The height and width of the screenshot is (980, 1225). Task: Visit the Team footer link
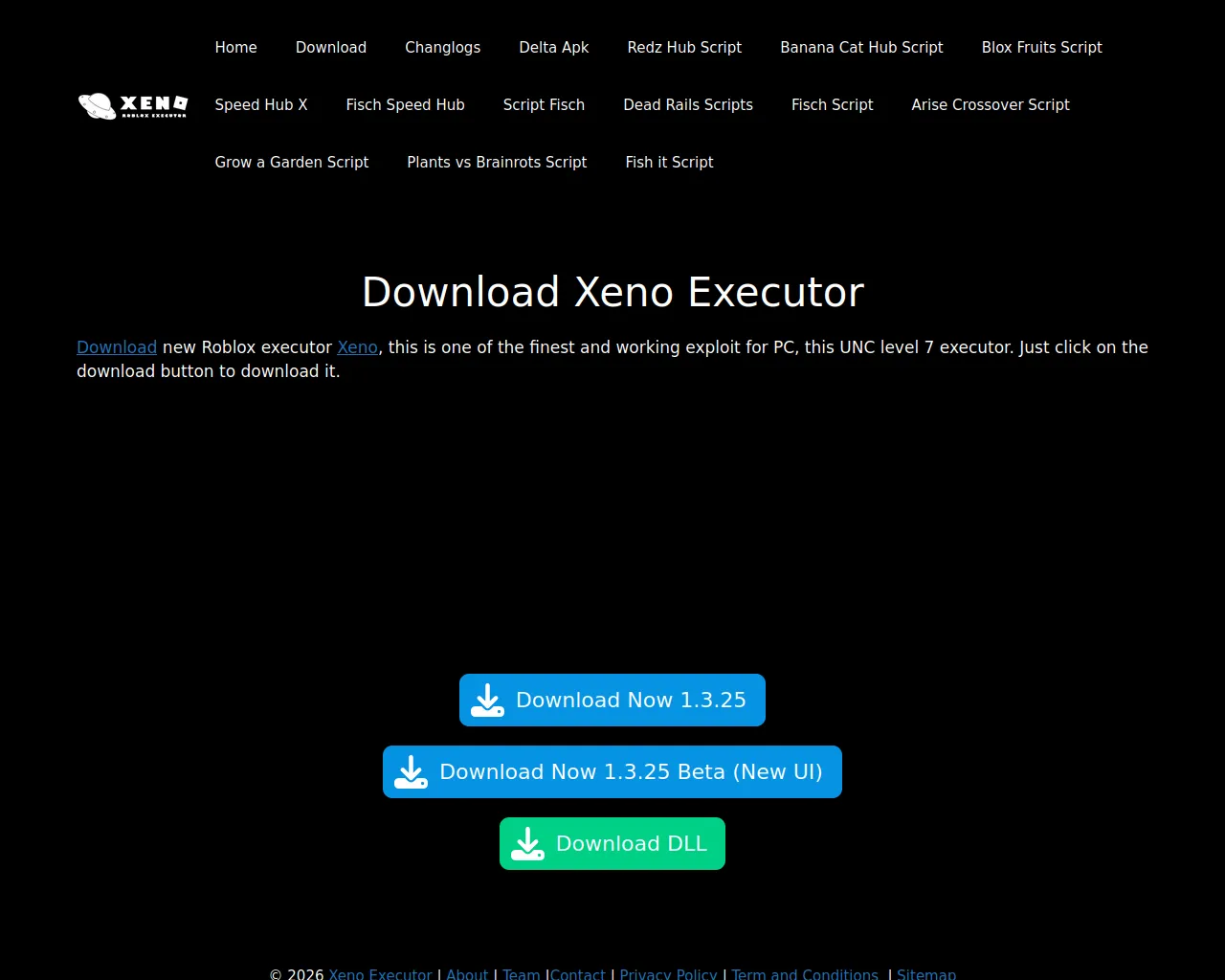522,974
